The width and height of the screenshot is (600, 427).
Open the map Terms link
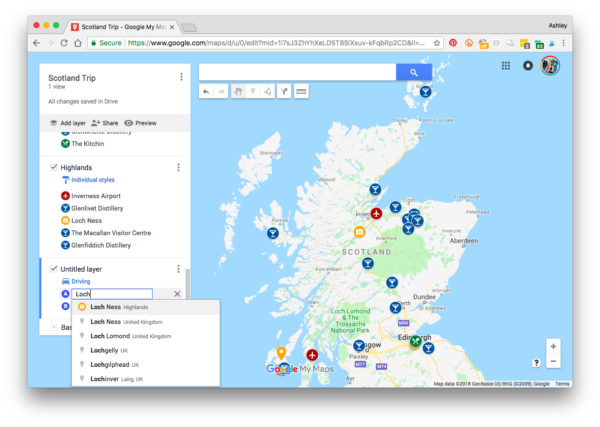pos(562,384)
